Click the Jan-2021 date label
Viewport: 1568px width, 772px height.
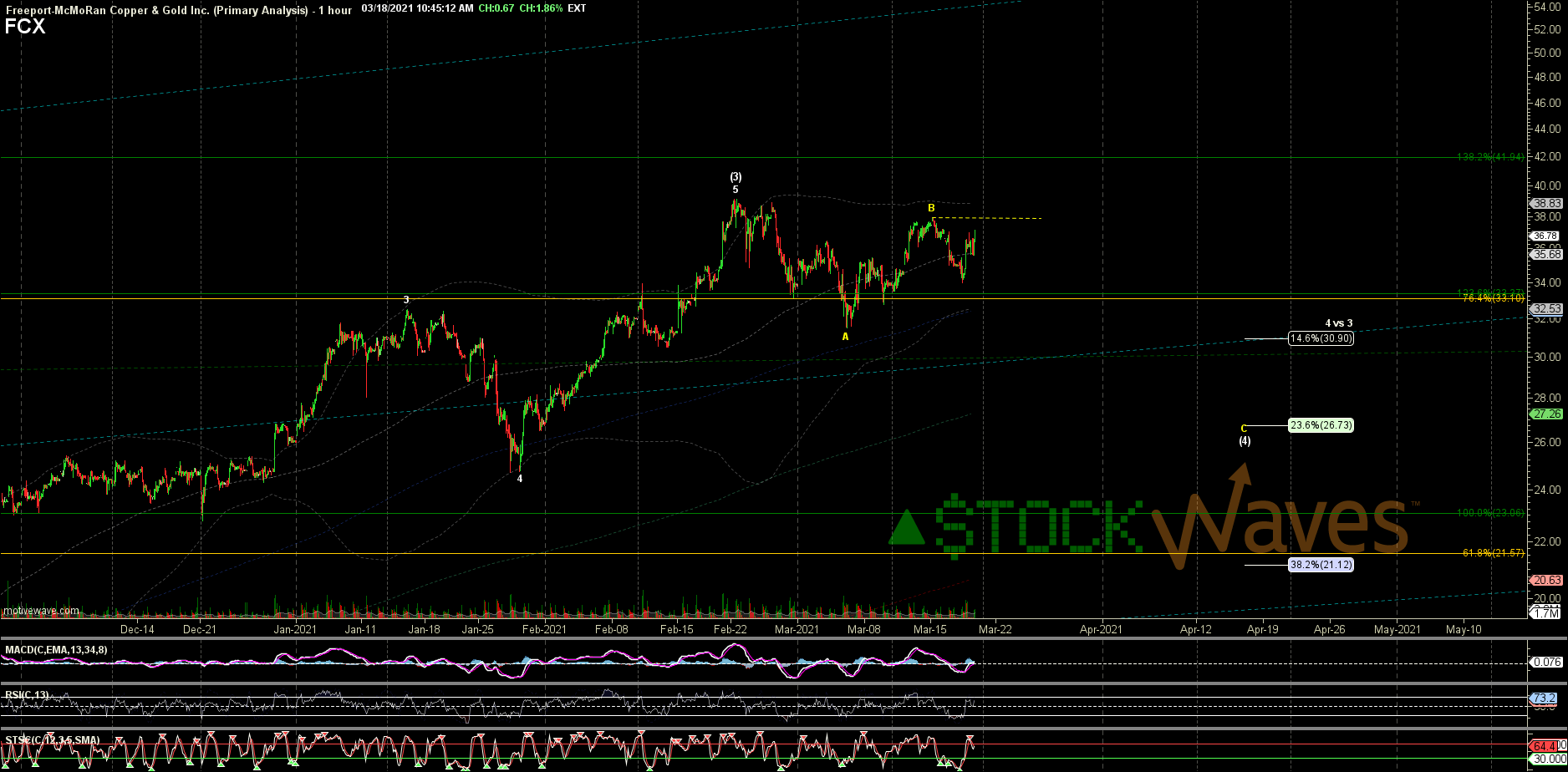[x=296, y=629]
